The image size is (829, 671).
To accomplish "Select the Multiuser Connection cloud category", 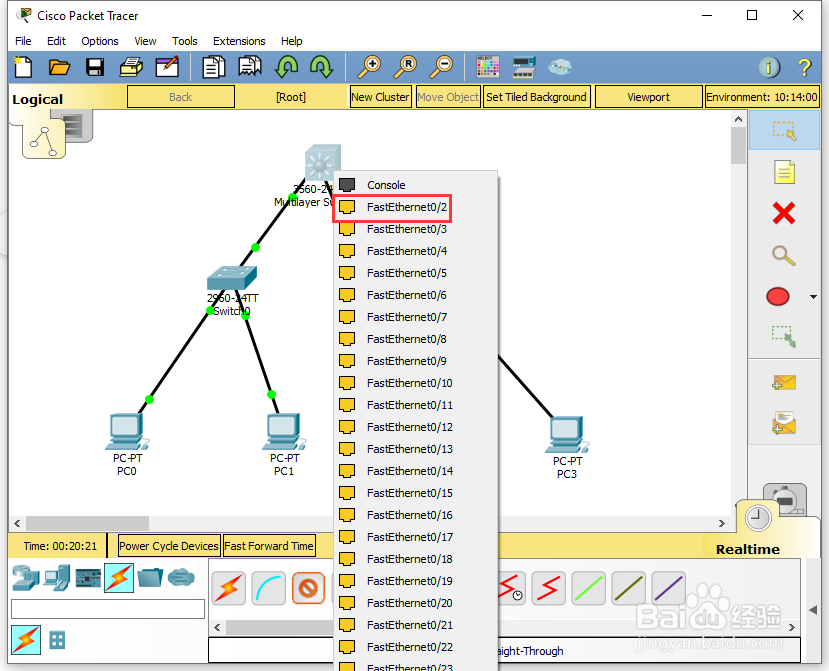I will click(x=181, y=577).
